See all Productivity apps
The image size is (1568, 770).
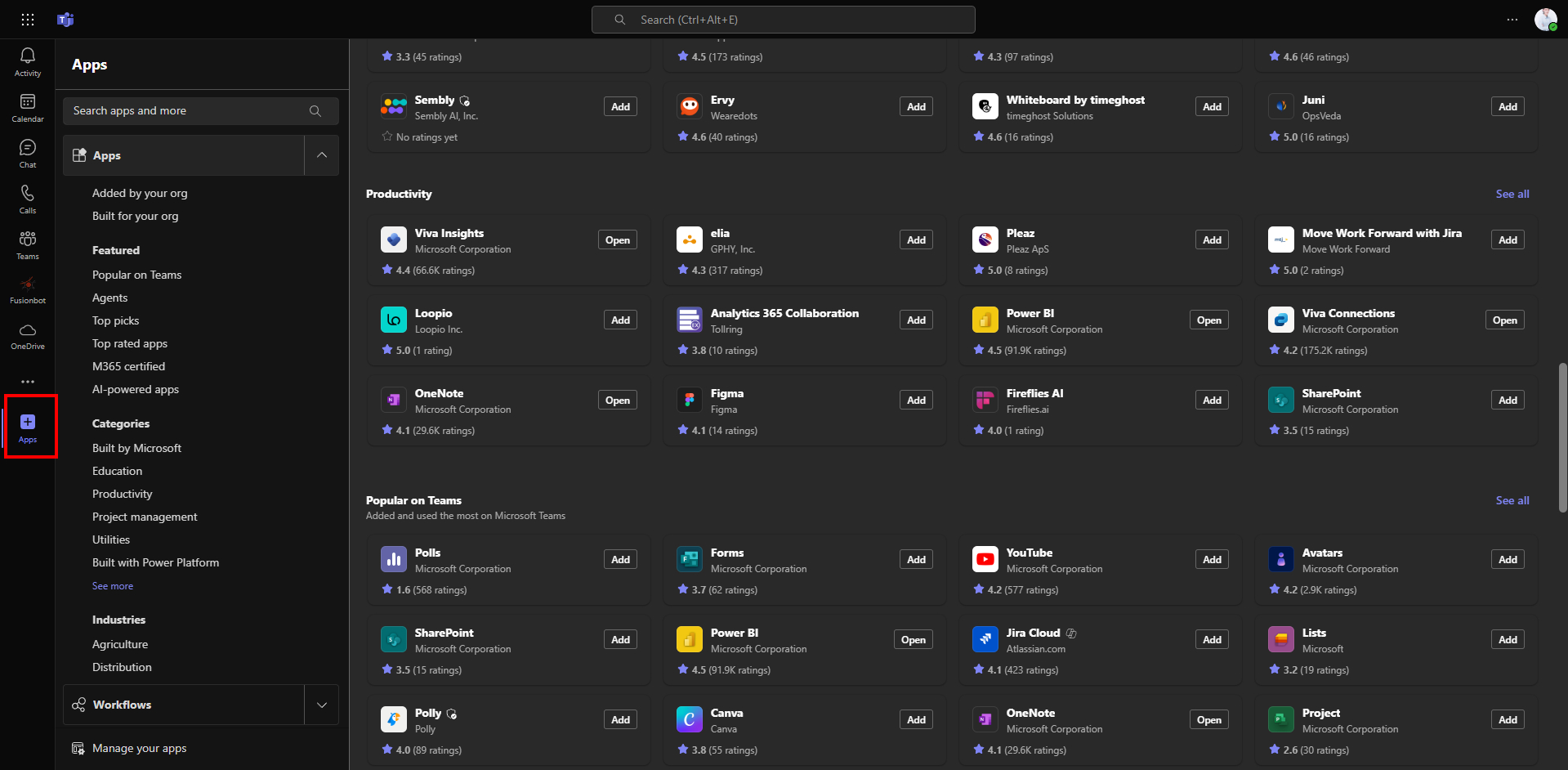click(x=1512, y=194)
